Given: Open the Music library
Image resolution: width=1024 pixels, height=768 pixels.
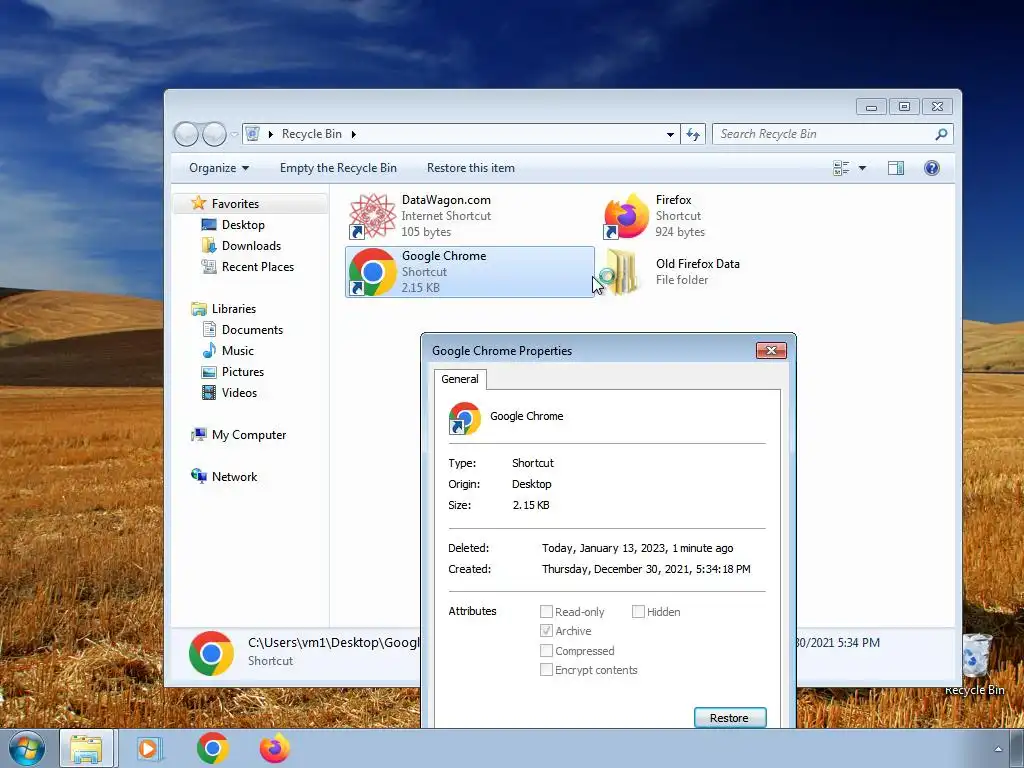Looking at the screenshot, I should pyautogui.click(x=238, y=351).
